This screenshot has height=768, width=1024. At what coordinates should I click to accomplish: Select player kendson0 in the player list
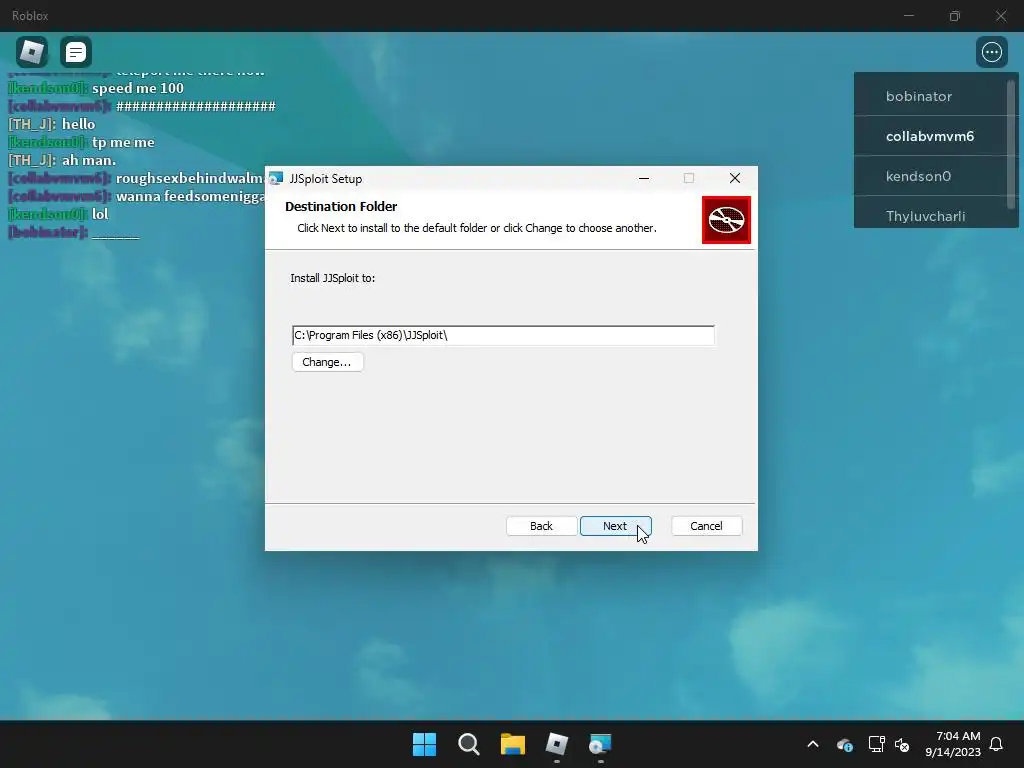pos(930,176)
